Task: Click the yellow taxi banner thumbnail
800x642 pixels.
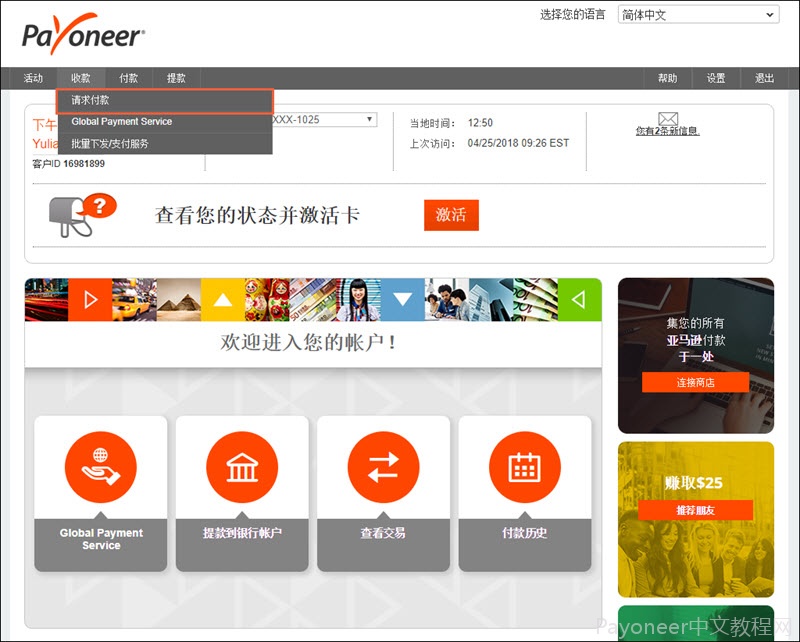Action: [x=134, y=300]
